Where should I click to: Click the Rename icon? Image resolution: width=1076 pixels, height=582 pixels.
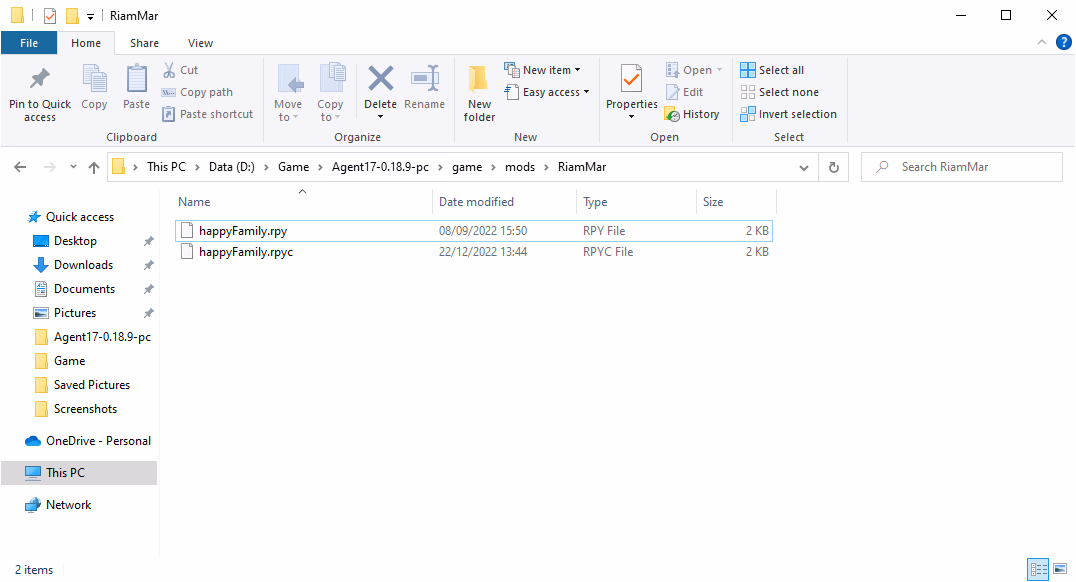425,79
